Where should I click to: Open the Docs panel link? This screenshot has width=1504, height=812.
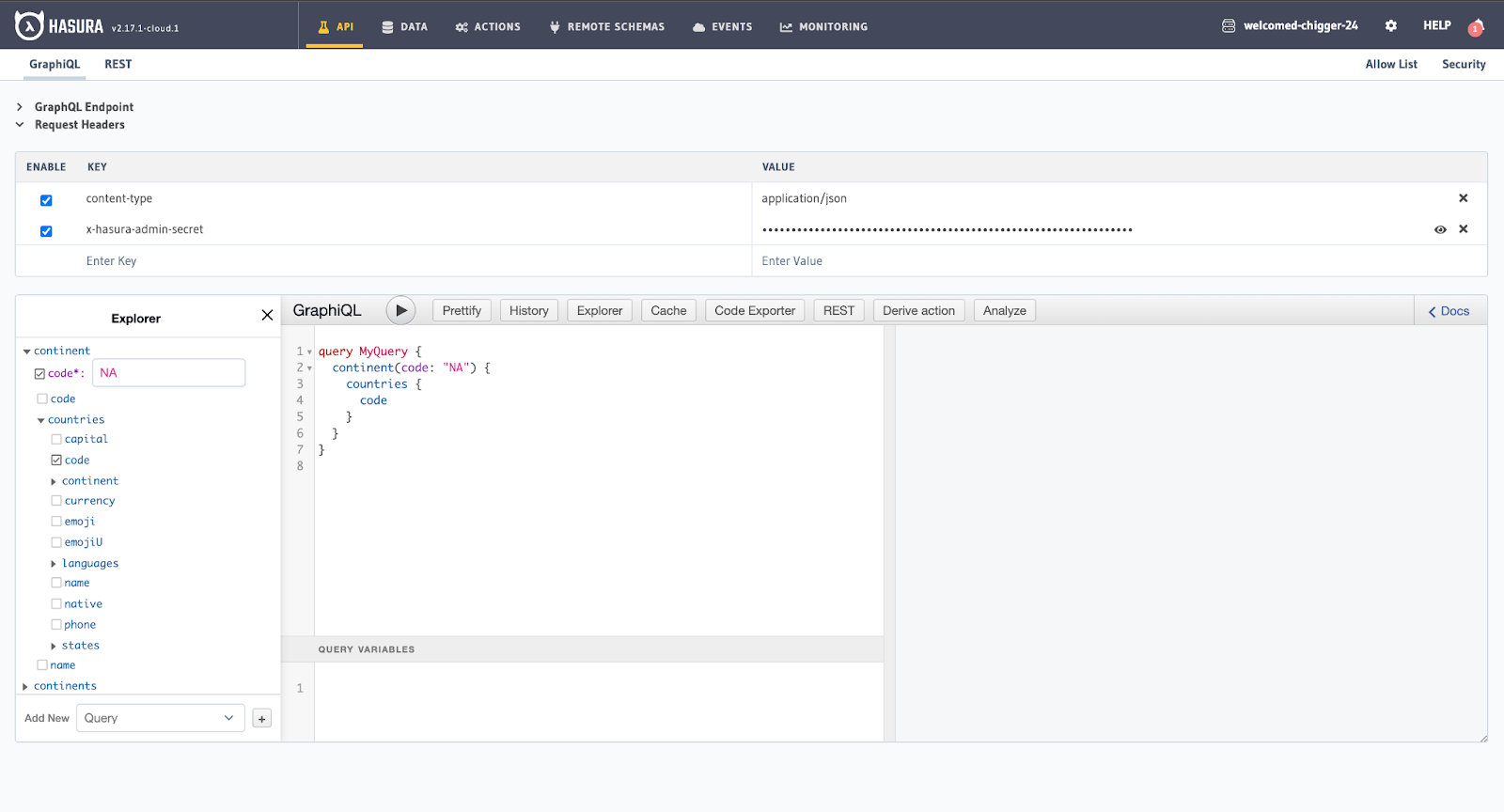[x=1449, y=311]
